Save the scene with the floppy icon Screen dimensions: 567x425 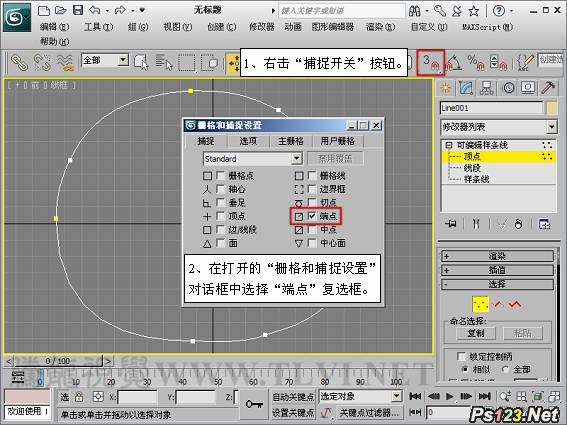[78, 10]
